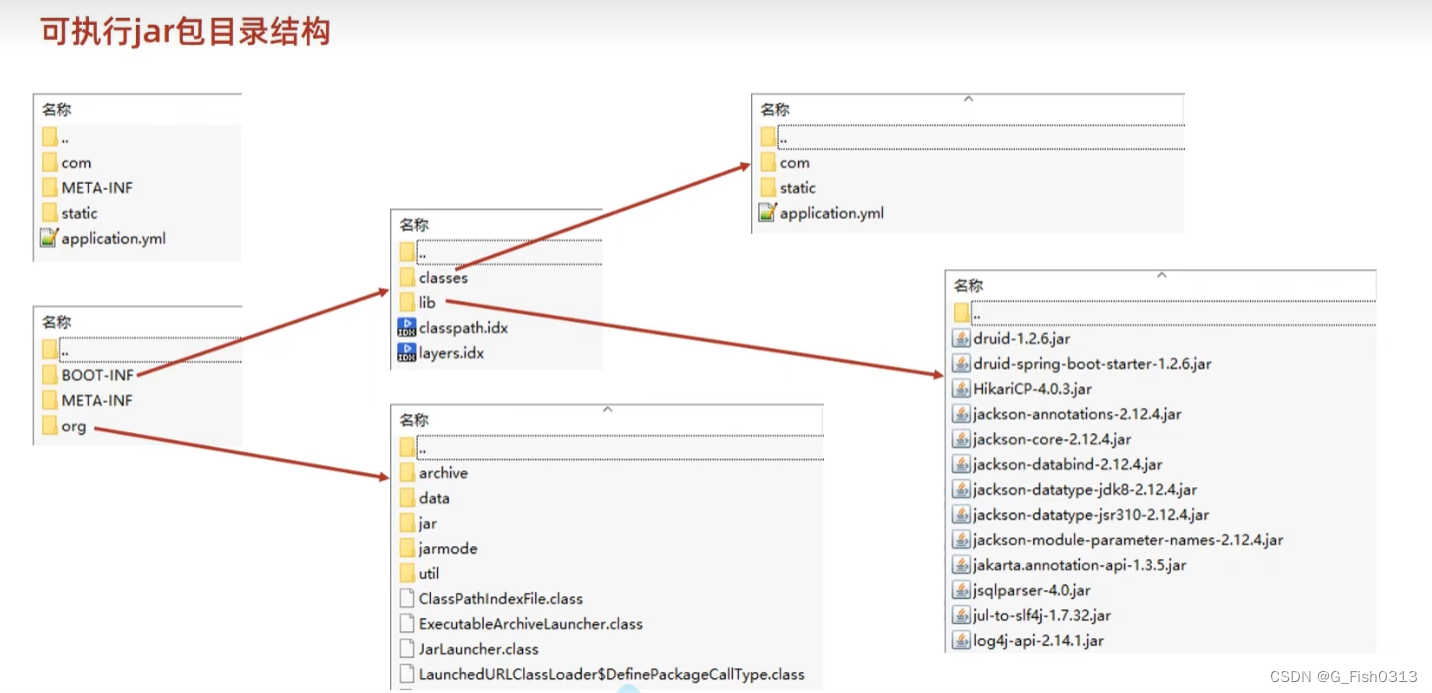Click the HikariCP-4.0.3.jar file icon

(961, 388)
